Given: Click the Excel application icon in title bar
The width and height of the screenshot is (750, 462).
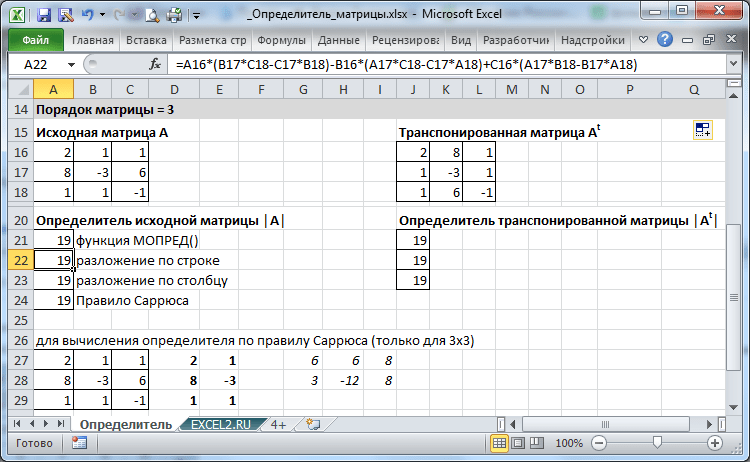Looking at the screenshot, I should tap(17, 15).
